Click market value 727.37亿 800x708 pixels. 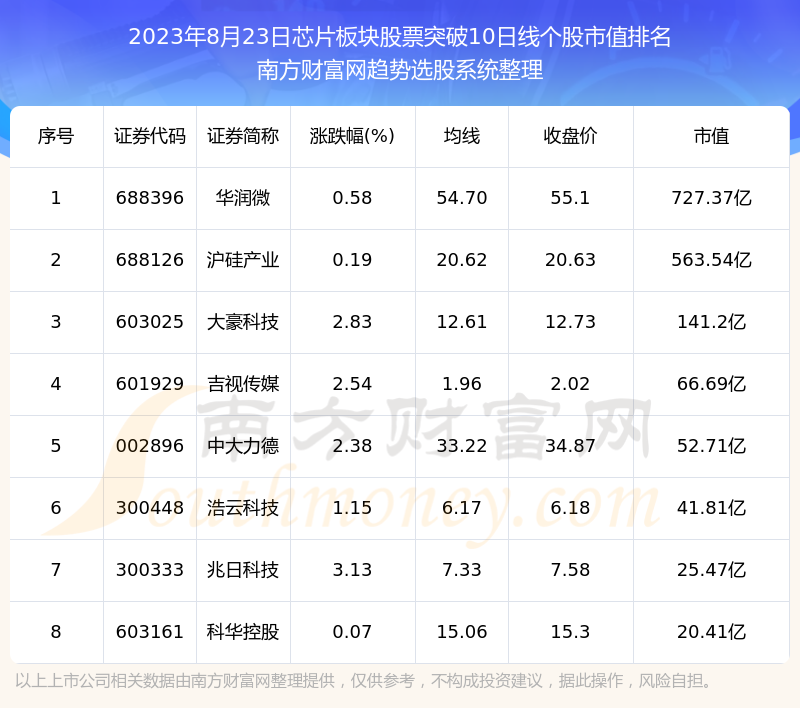tap(711, 198)
